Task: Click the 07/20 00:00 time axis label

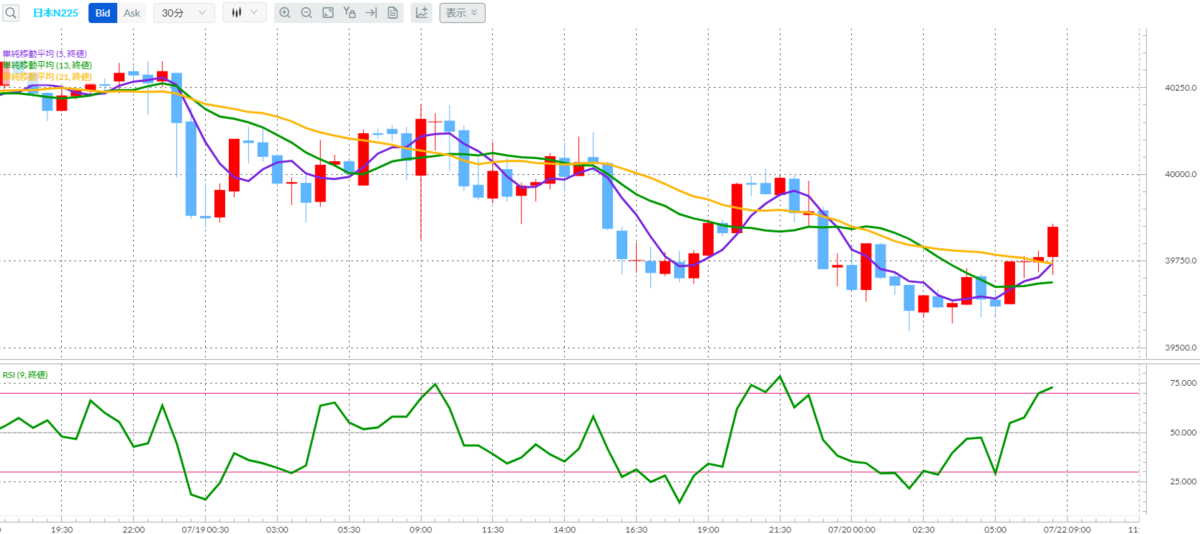Action: point(851,529)
